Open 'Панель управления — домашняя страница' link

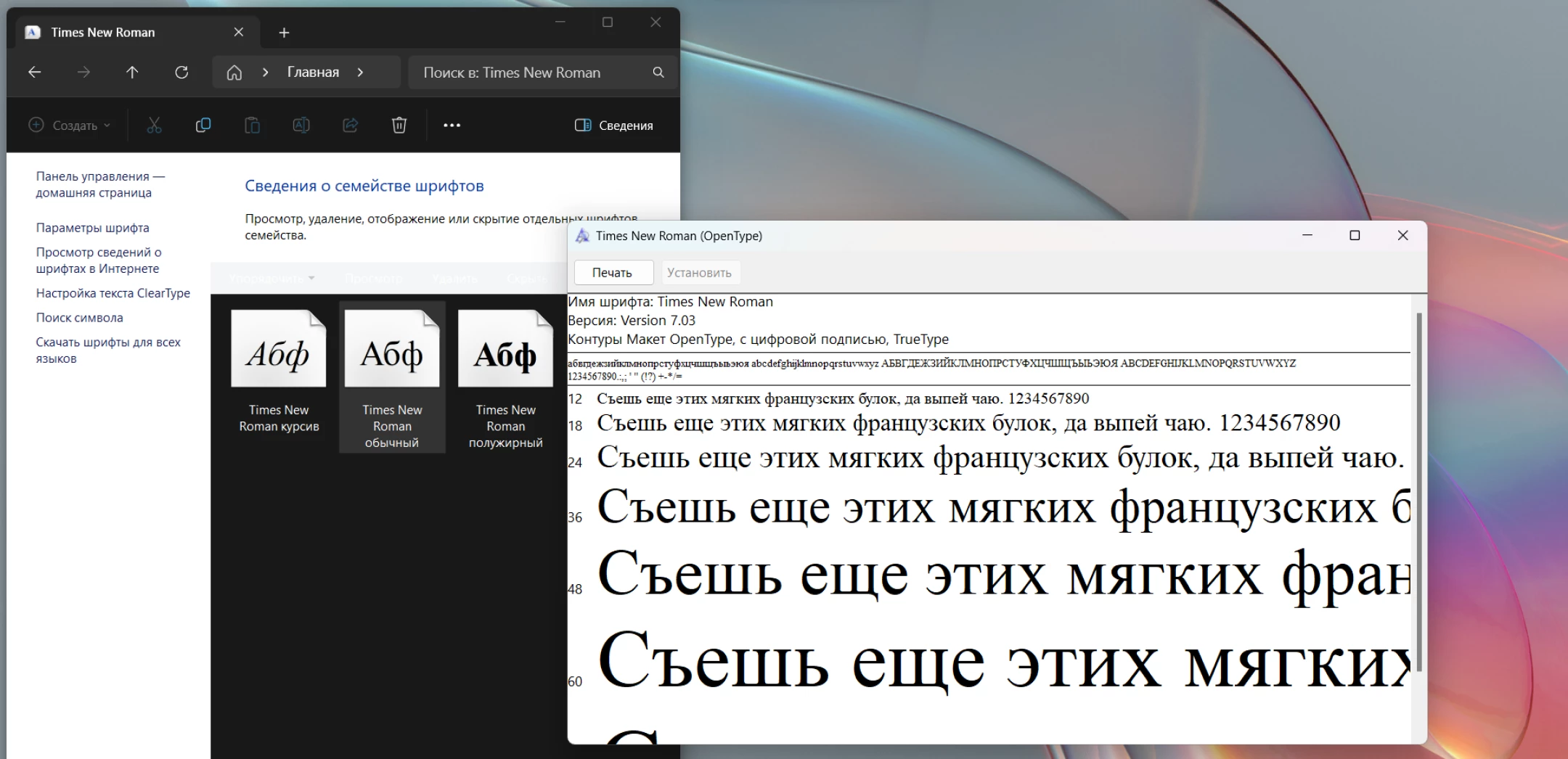point(100,184)
